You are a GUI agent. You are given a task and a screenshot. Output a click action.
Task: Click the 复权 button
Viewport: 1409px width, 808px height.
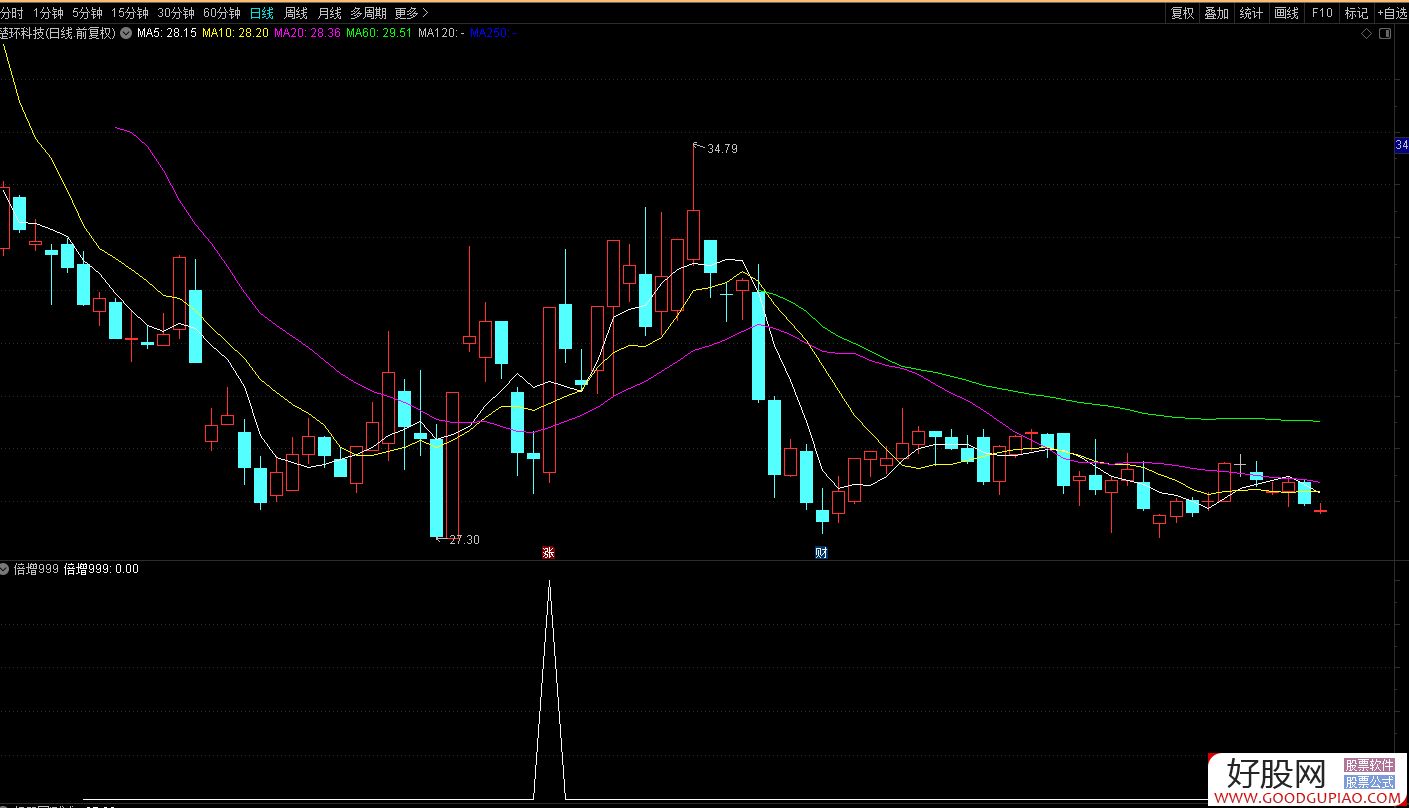tap(1183, 13)
